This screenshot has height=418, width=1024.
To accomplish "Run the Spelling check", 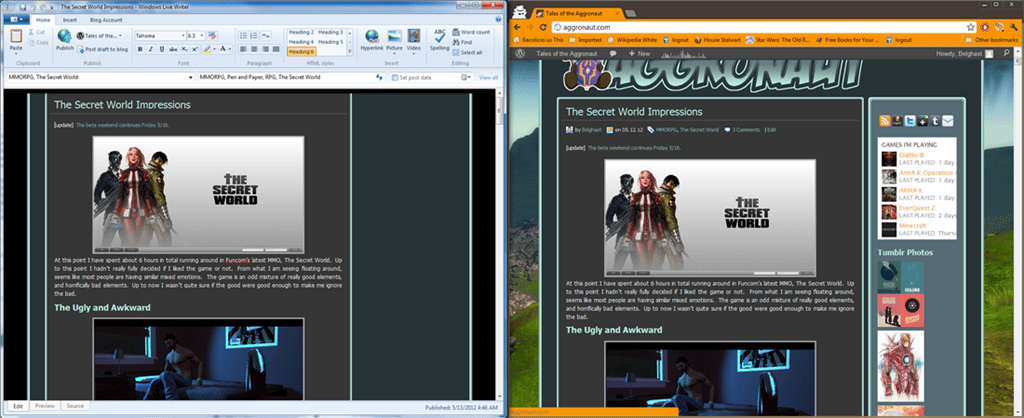I will 440,39.
